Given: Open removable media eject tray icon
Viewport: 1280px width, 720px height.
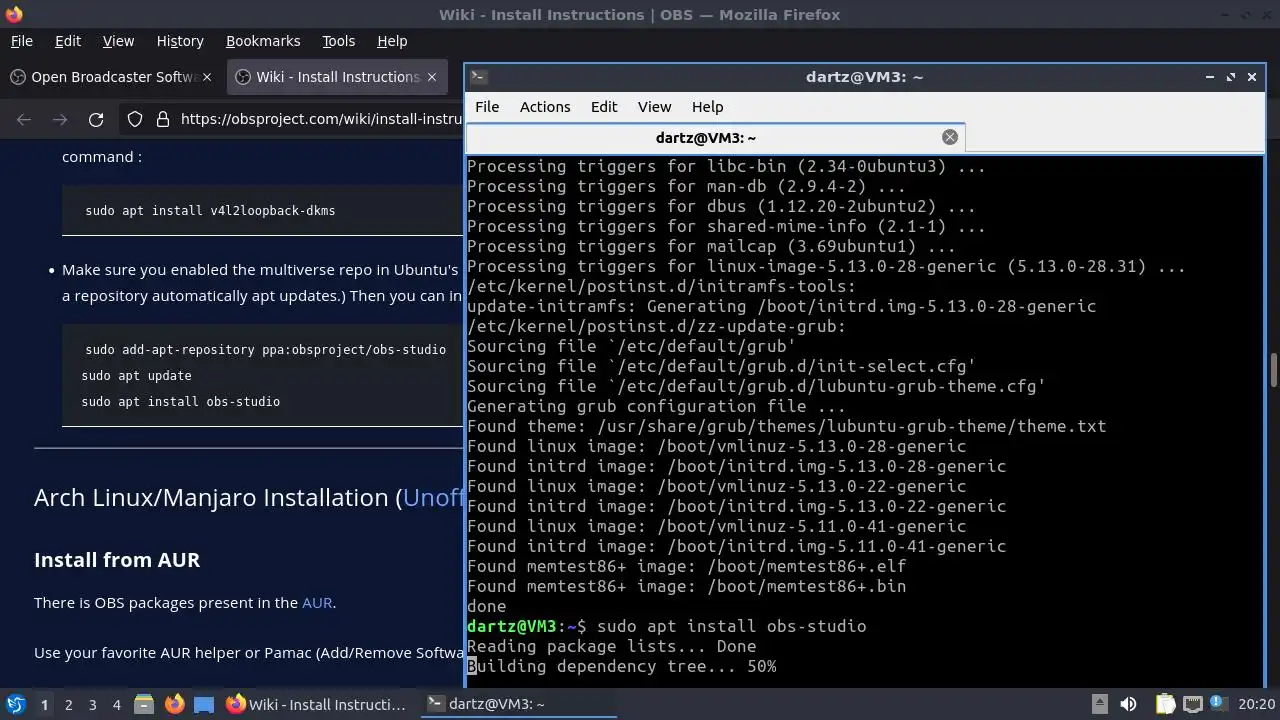Looking at the screenshot, I should (x=1099, y=704).
